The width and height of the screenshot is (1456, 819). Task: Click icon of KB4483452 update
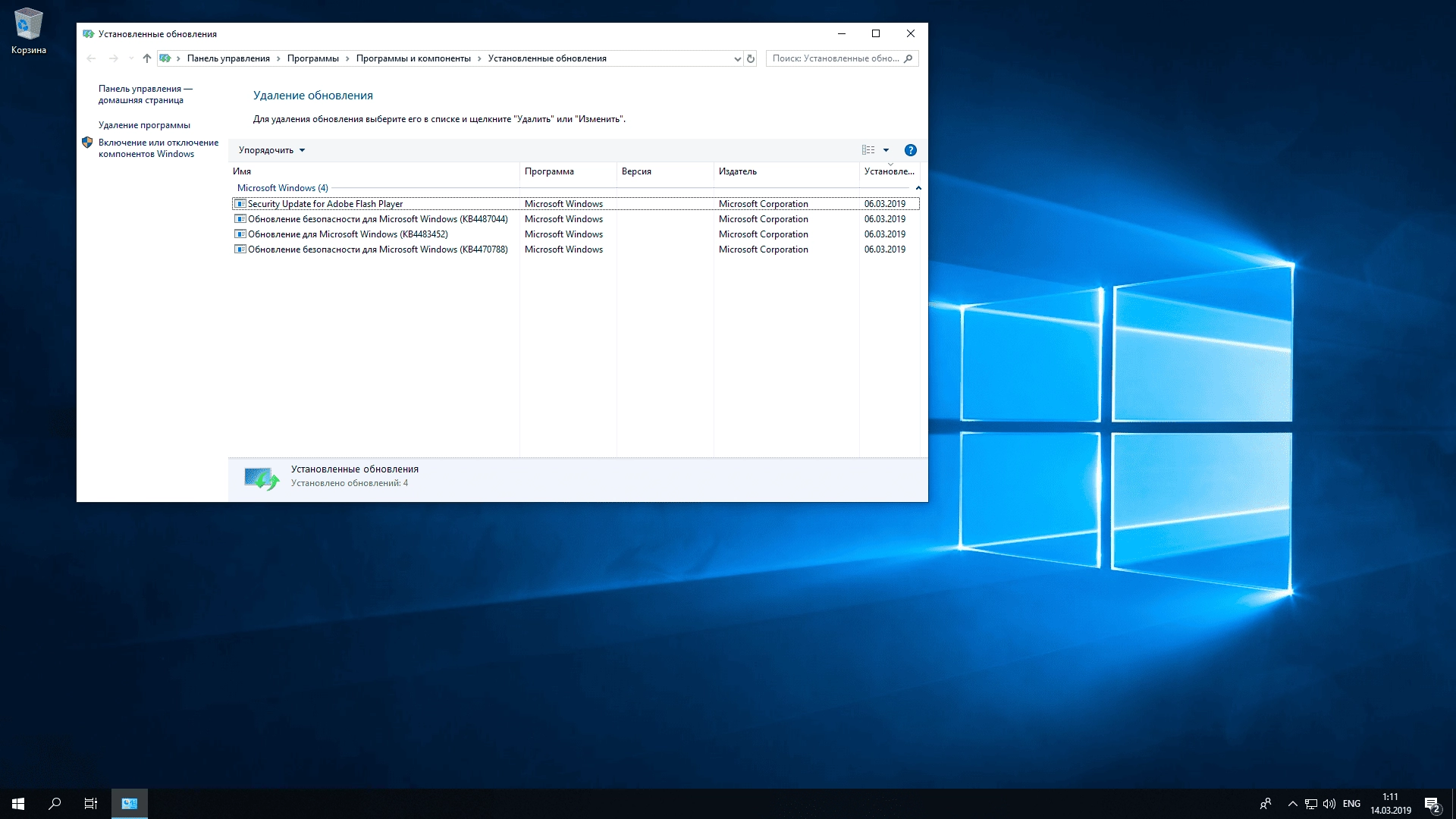[x=240, y=234]
